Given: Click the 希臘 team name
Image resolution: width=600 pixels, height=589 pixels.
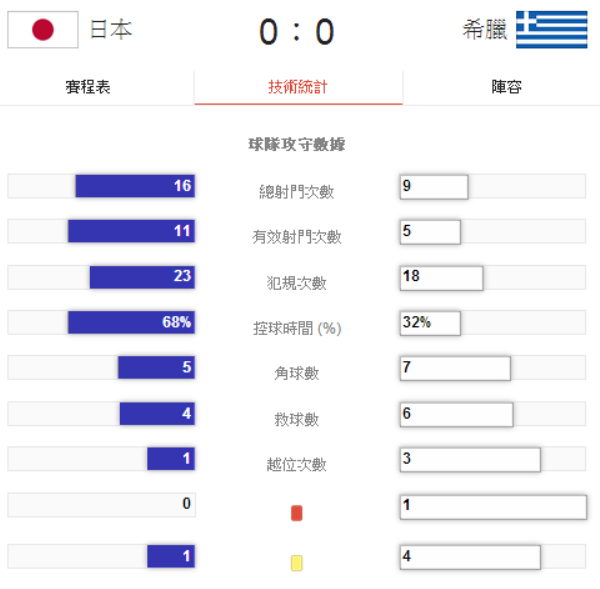Looking at the screenshot, I should [x=484, y=30].
